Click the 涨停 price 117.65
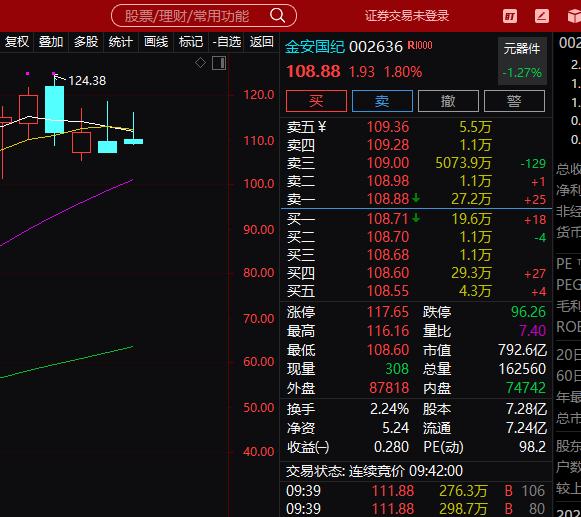This screenshot has width=581, height=517. (x=388, y=312)
